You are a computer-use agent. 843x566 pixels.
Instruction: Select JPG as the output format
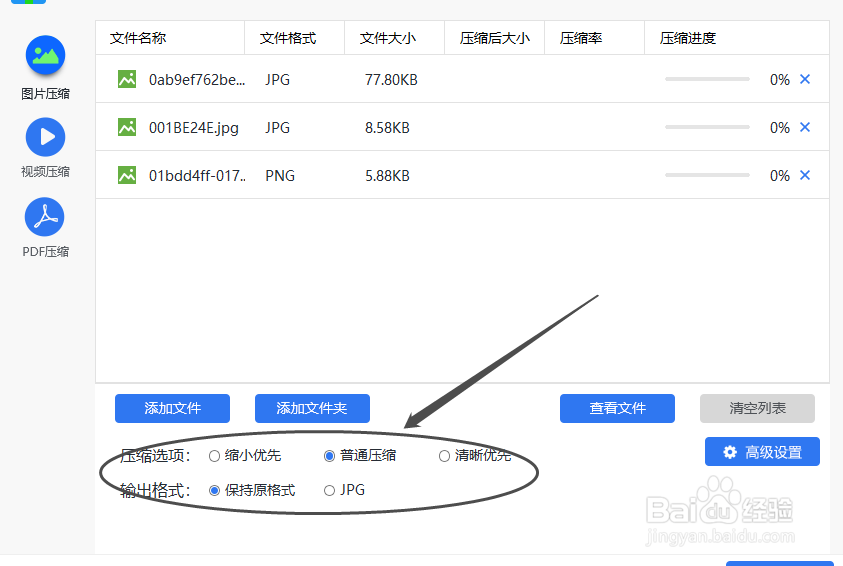tap(330, 490)
